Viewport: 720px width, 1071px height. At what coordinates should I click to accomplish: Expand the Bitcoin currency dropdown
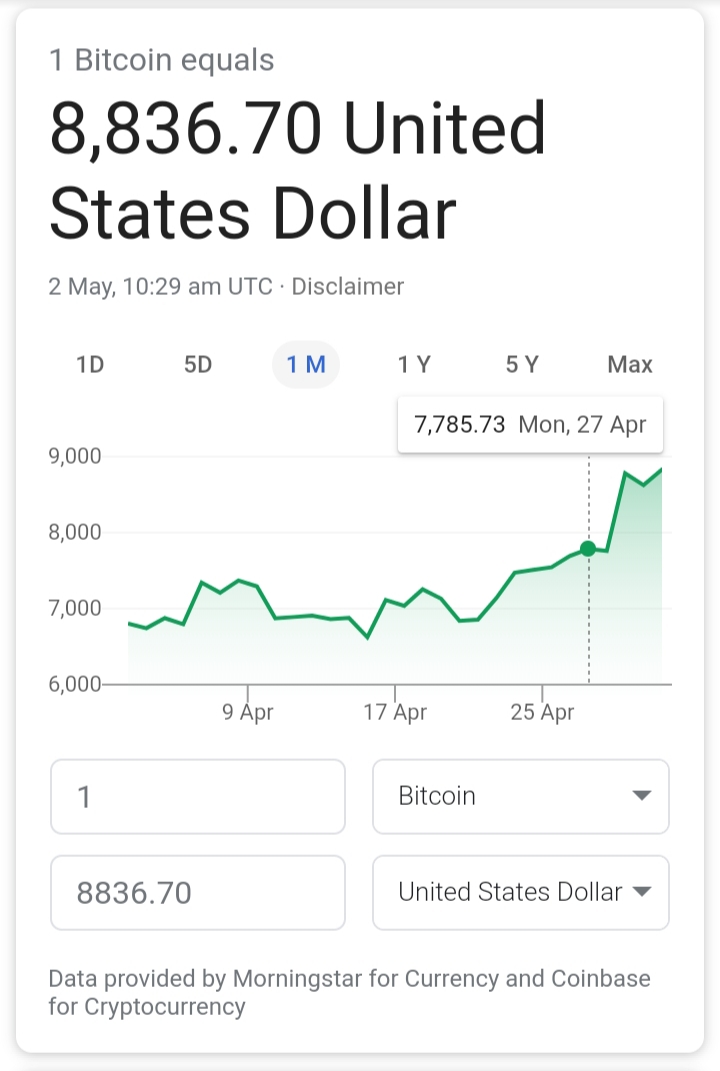click(520, 796)
